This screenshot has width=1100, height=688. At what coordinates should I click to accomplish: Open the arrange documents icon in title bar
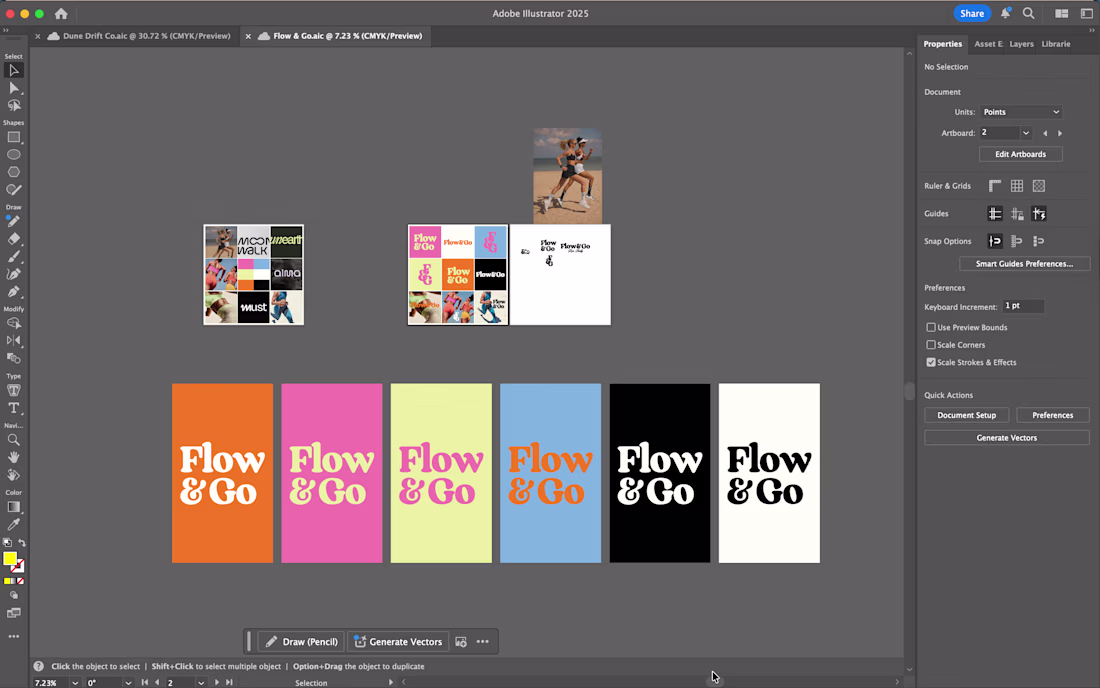pos(1061,13)
